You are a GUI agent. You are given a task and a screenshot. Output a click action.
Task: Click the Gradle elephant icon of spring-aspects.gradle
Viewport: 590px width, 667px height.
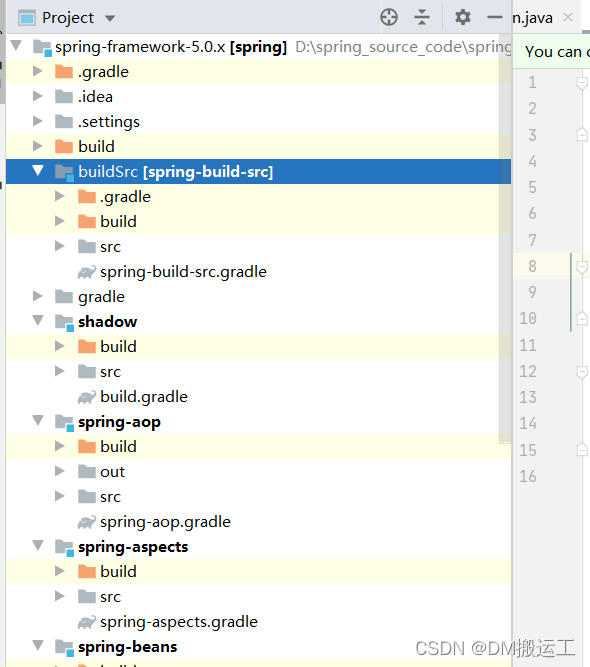pos(87,622)
